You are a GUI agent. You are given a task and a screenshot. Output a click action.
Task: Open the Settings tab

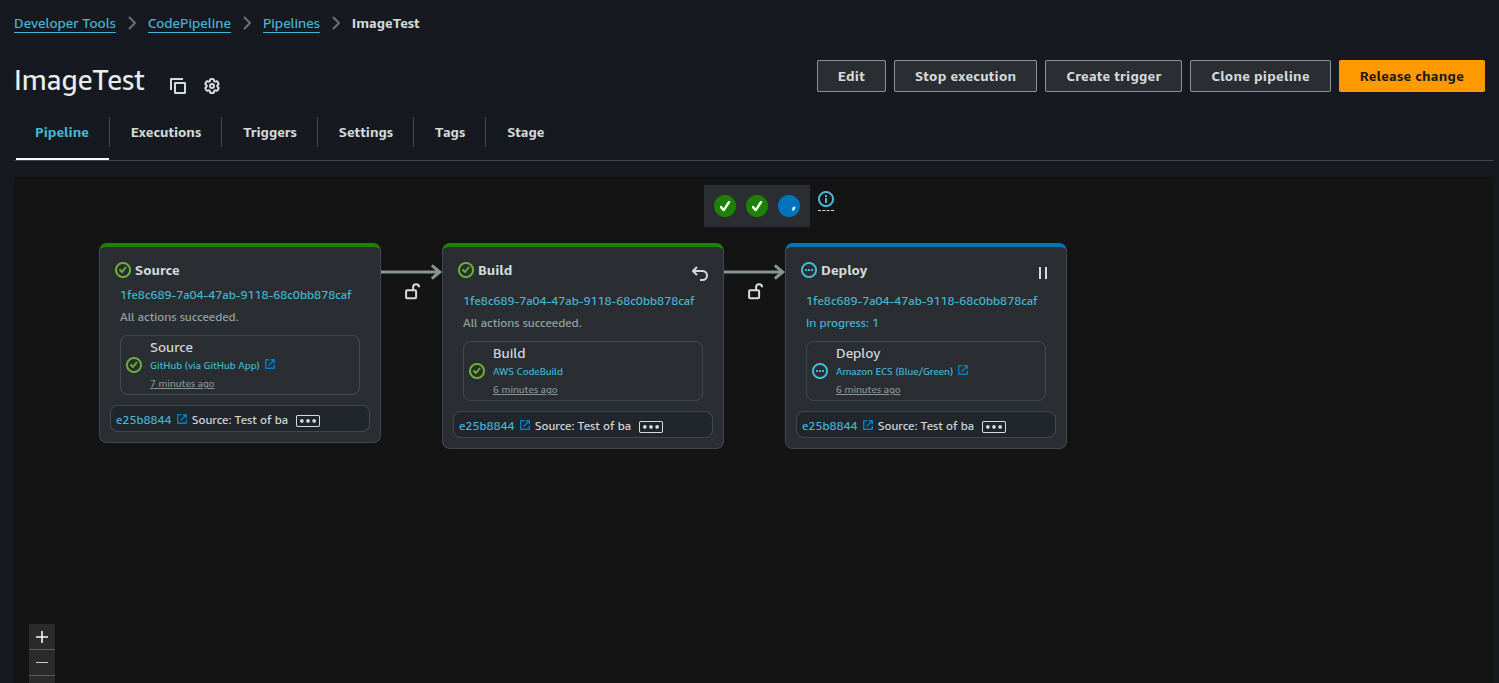click(366, 132)
